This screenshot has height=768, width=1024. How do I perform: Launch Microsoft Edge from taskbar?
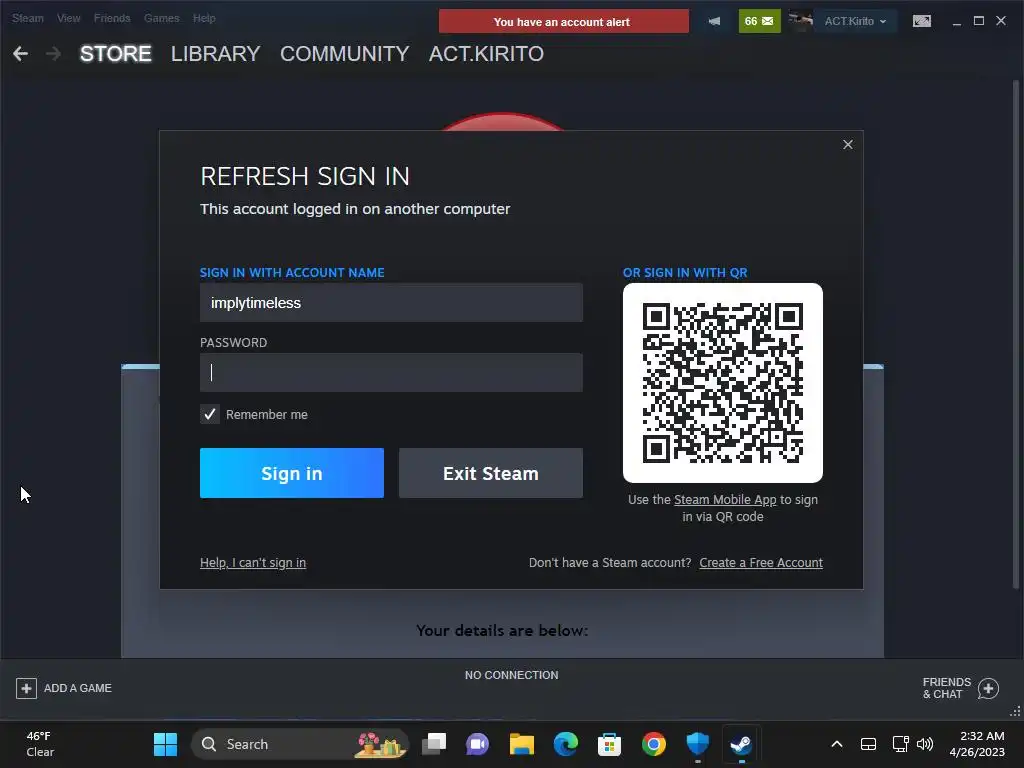(x=566, y=744)
